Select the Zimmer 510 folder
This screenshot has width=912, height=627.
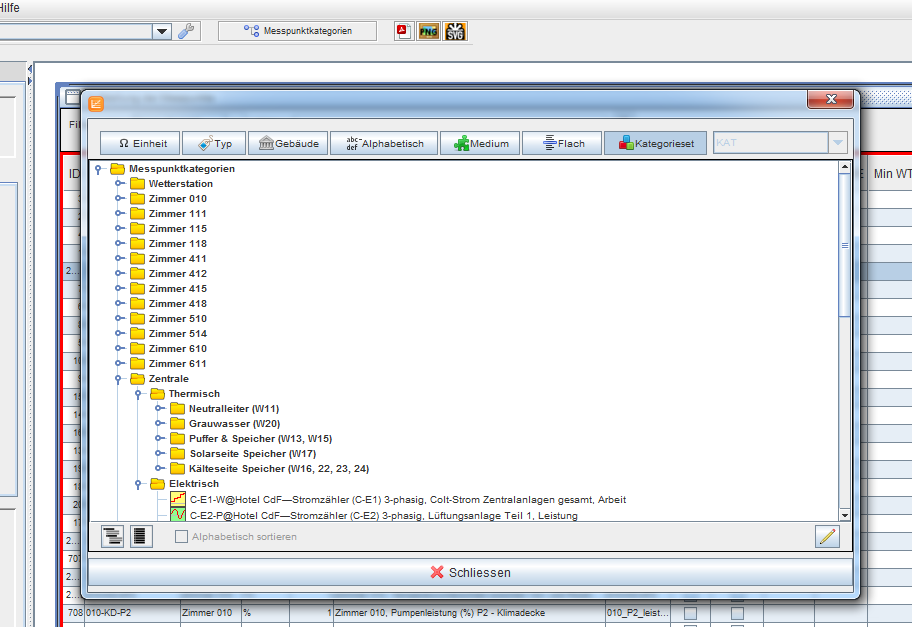pyautogui.click(x=177, y=319)
